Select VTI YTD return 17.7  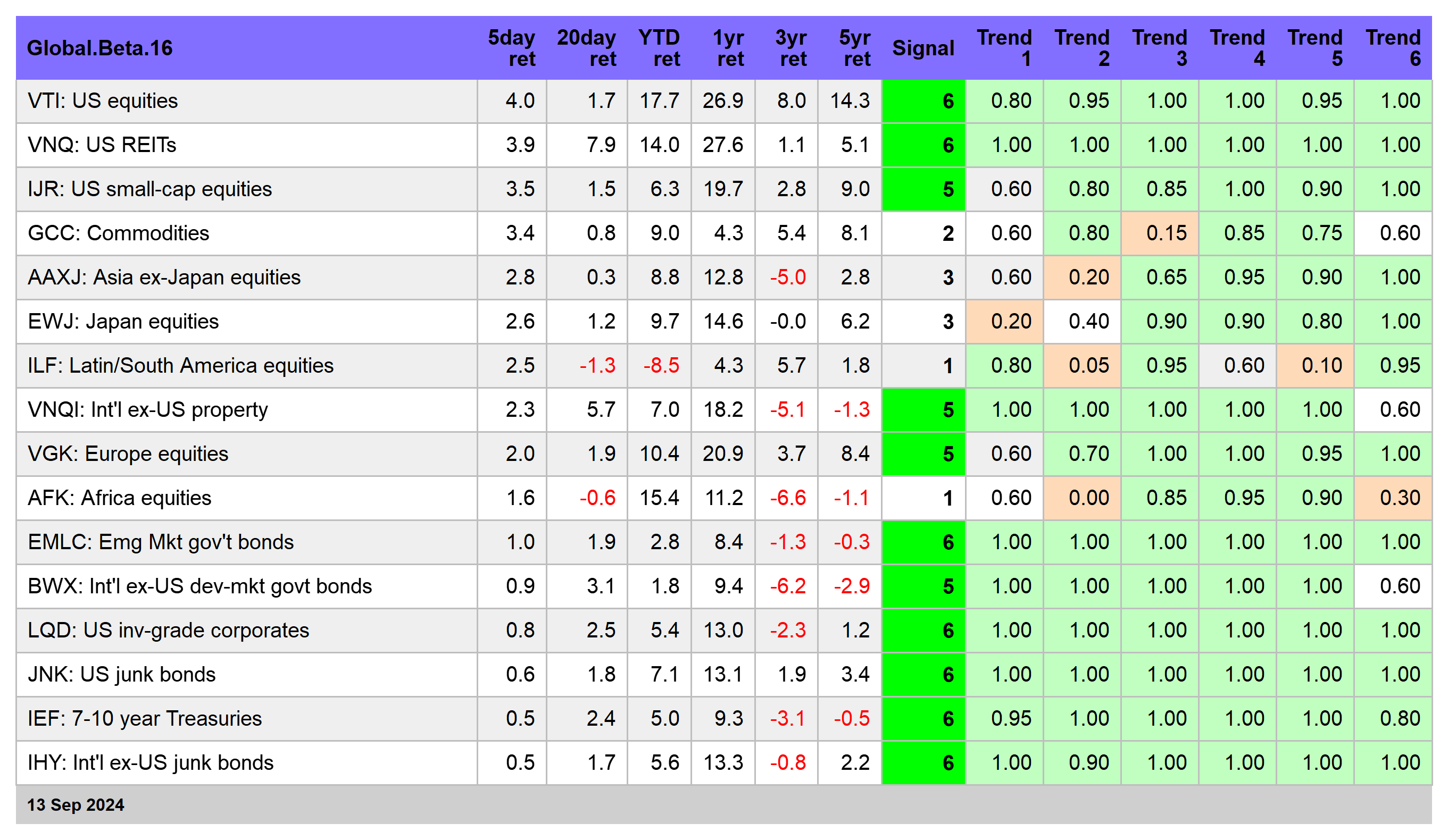pos(660,100)
